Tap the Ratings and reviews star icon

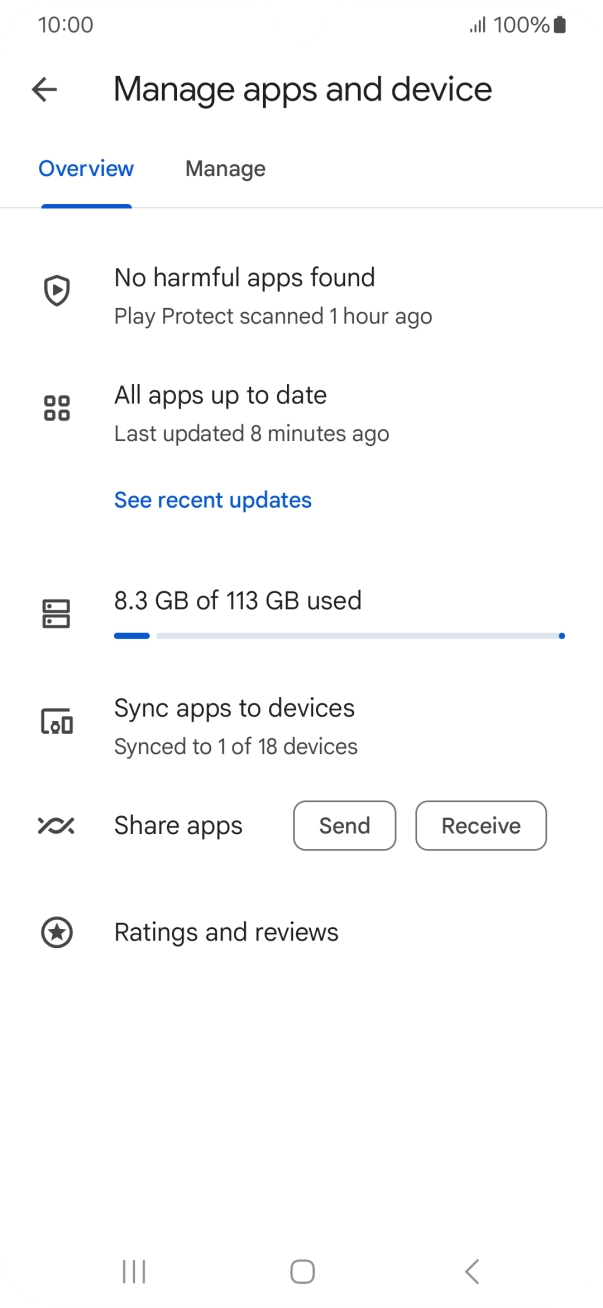point(57,933)
